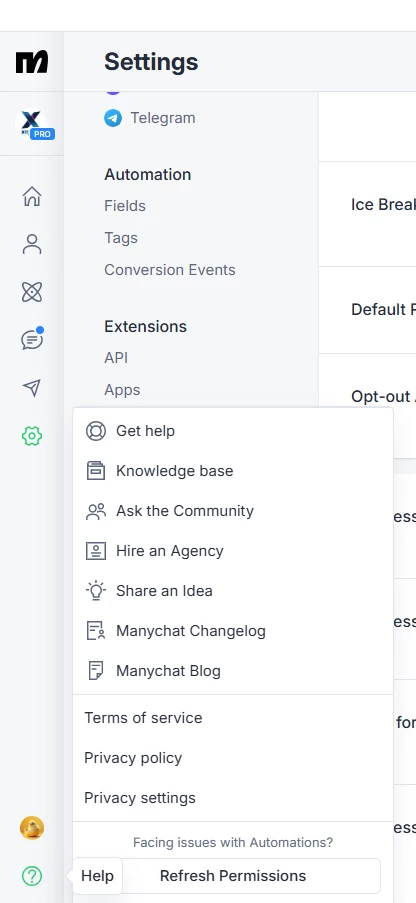Click the Refresh Permissions button
Screen dimensions: 416x903
tap(233, 876)
